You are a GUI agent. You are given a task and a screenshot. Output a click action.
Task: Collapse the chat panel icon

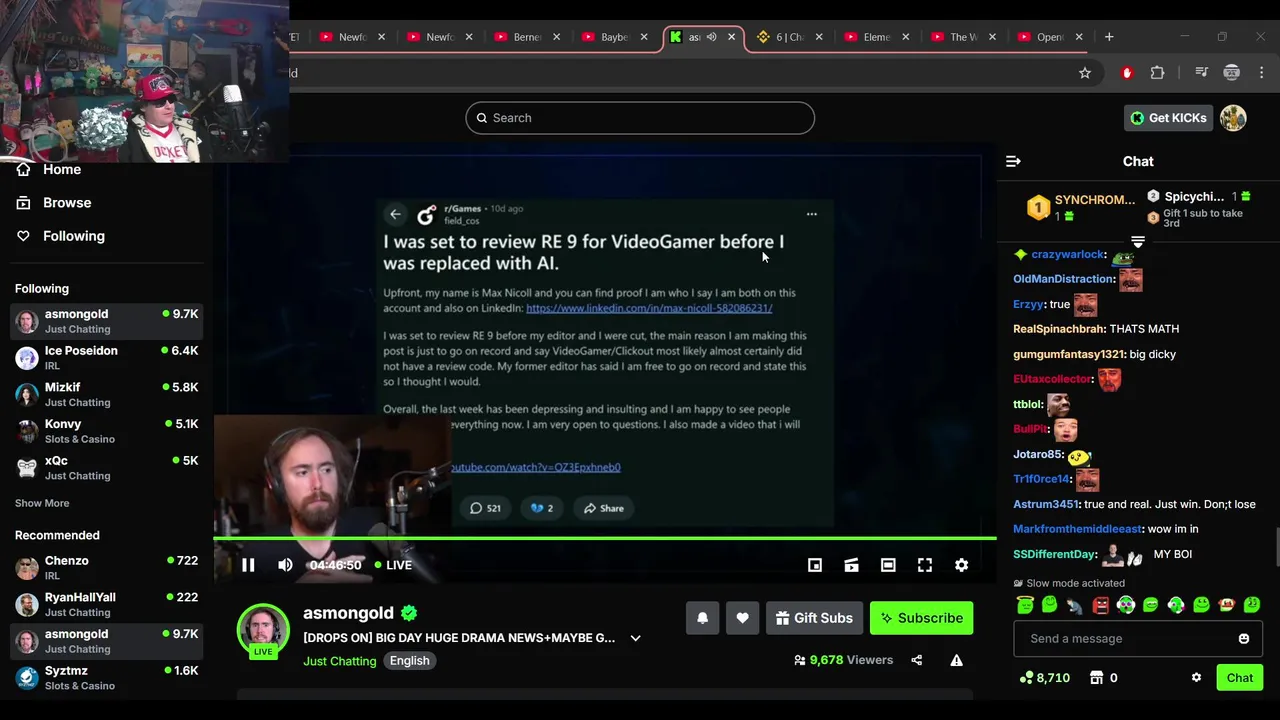pyautogui.click(x=1013, y=161)
